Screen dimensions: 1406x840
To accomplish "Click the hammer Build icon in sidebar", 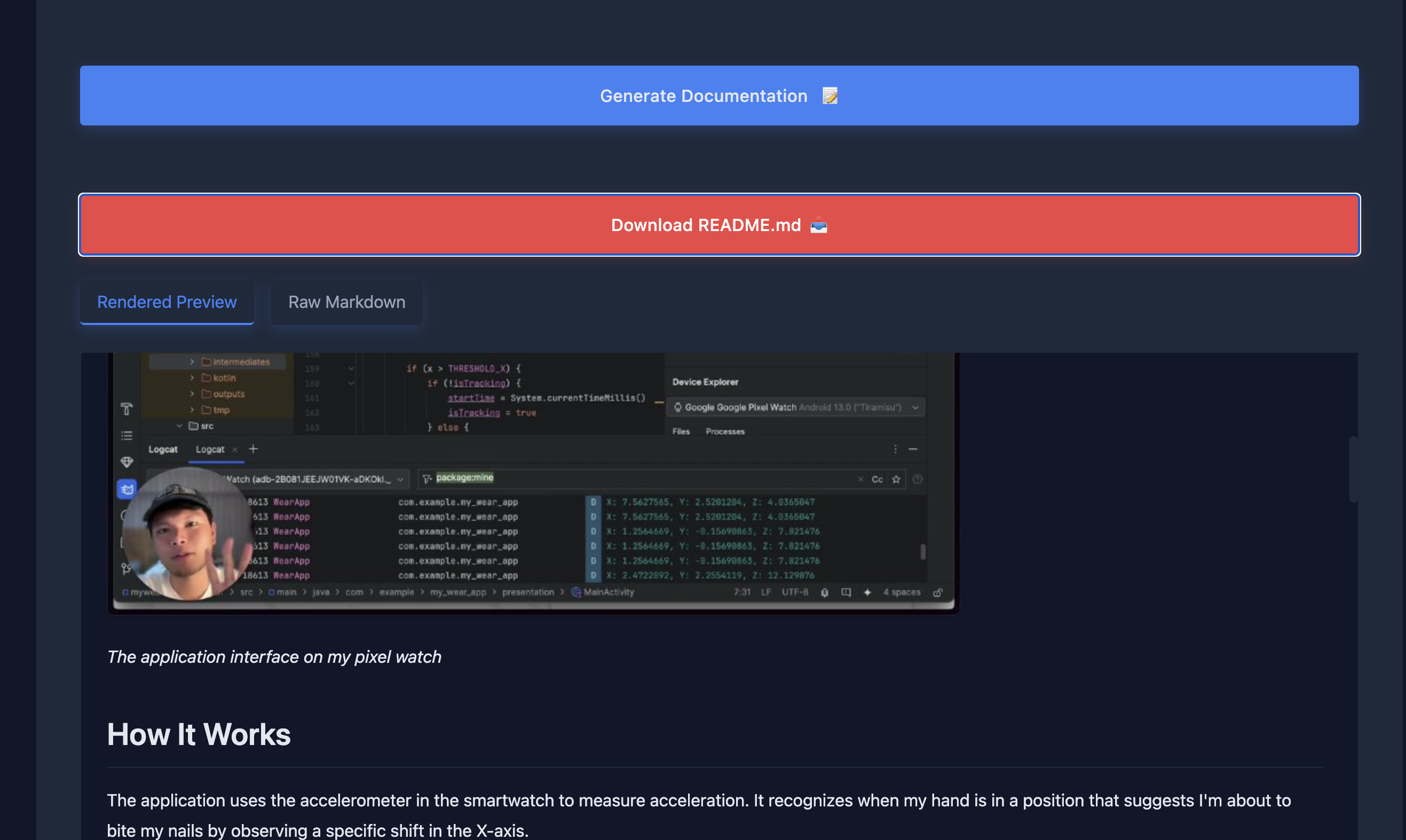I will click(x=126, y=409).
